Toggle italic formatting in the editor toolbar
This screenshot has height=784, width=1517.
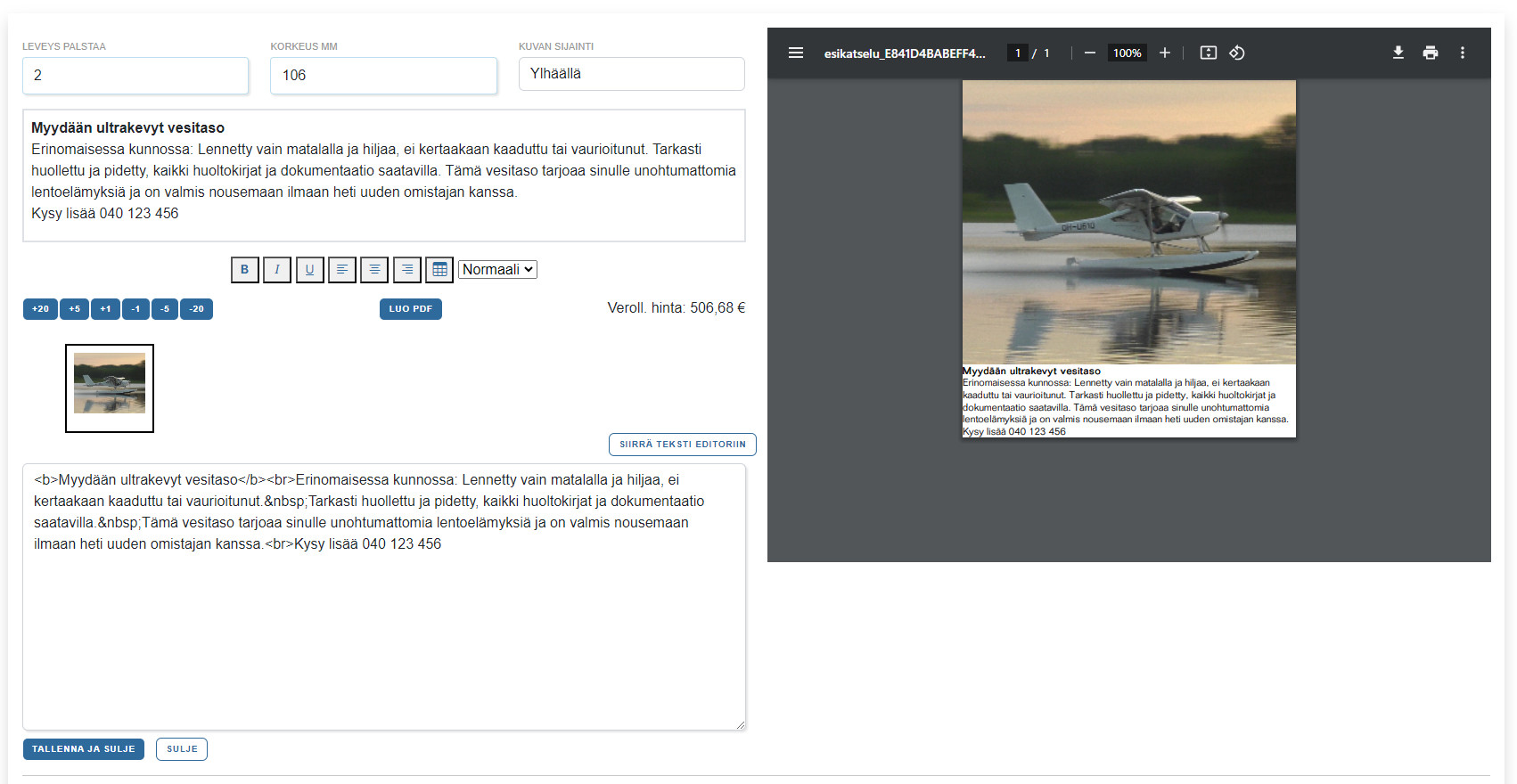coord(277,269)
